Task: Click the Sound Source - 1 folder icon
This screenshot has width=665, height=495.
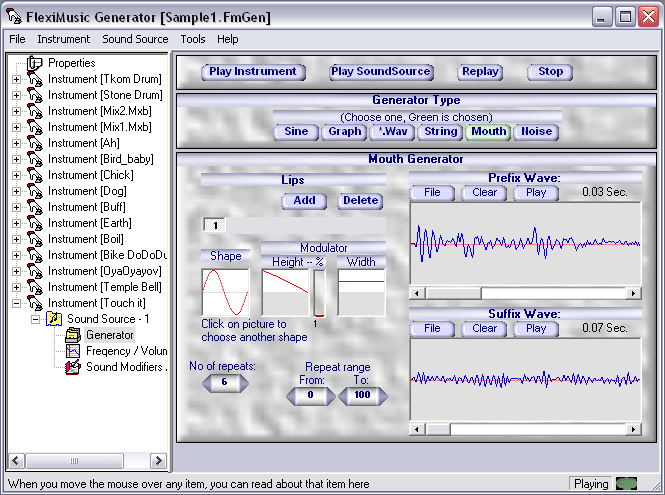Action: click(x=54, y=319)
